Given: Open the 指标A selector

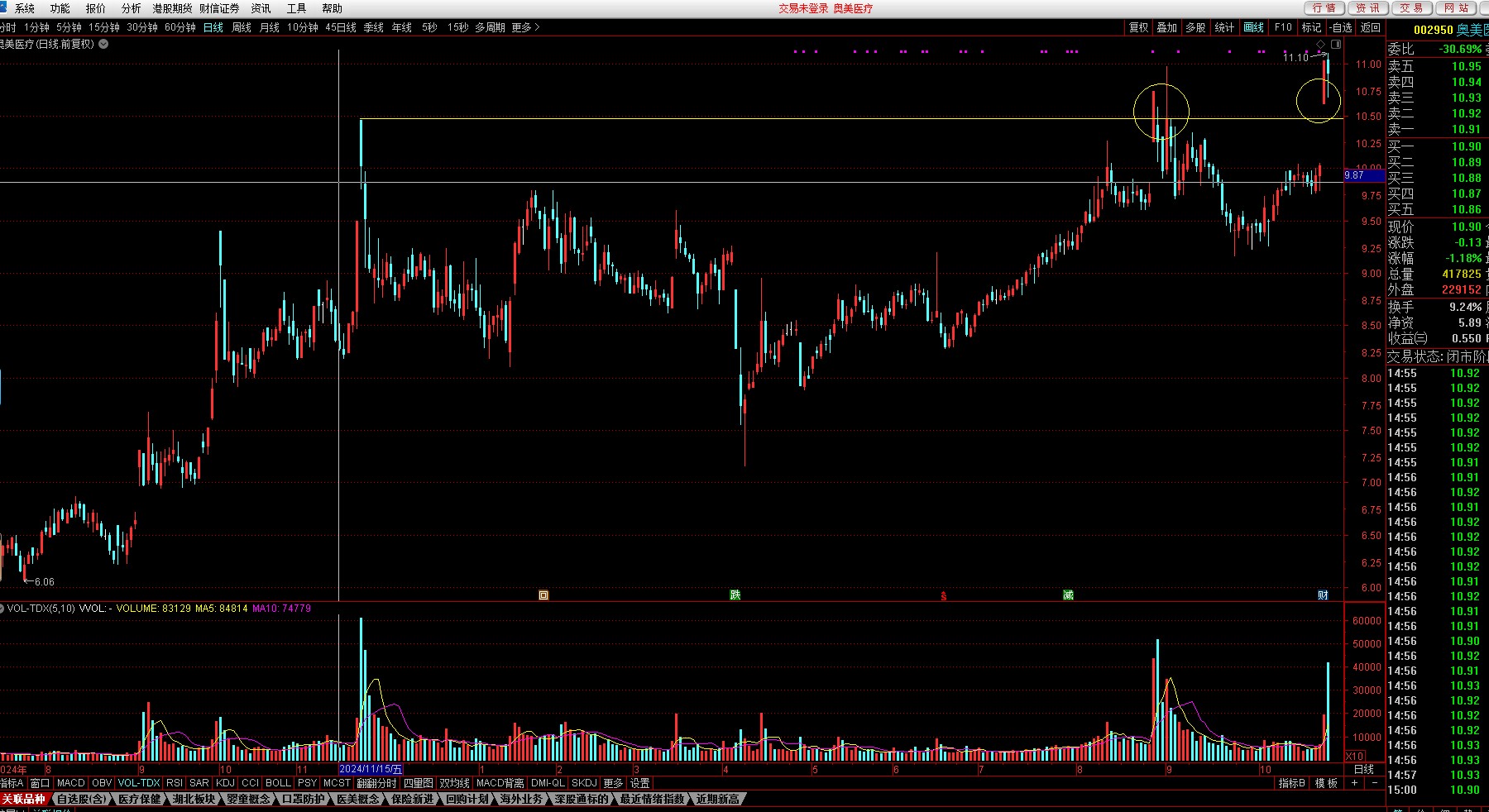Looking at the screenshot, I should click(12, 783).
